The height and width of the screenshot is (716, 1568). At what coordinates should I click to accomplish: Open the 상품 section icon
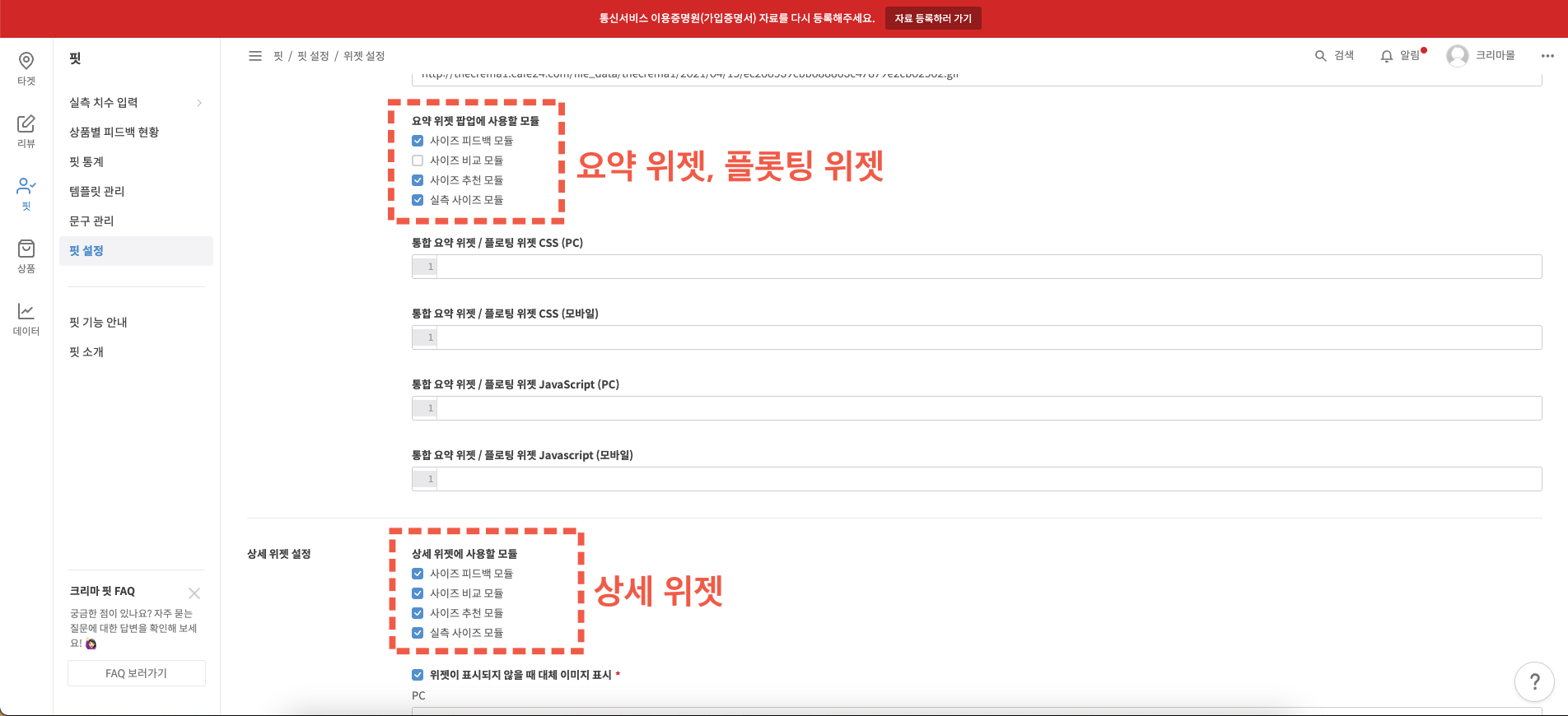pos(26,249)
